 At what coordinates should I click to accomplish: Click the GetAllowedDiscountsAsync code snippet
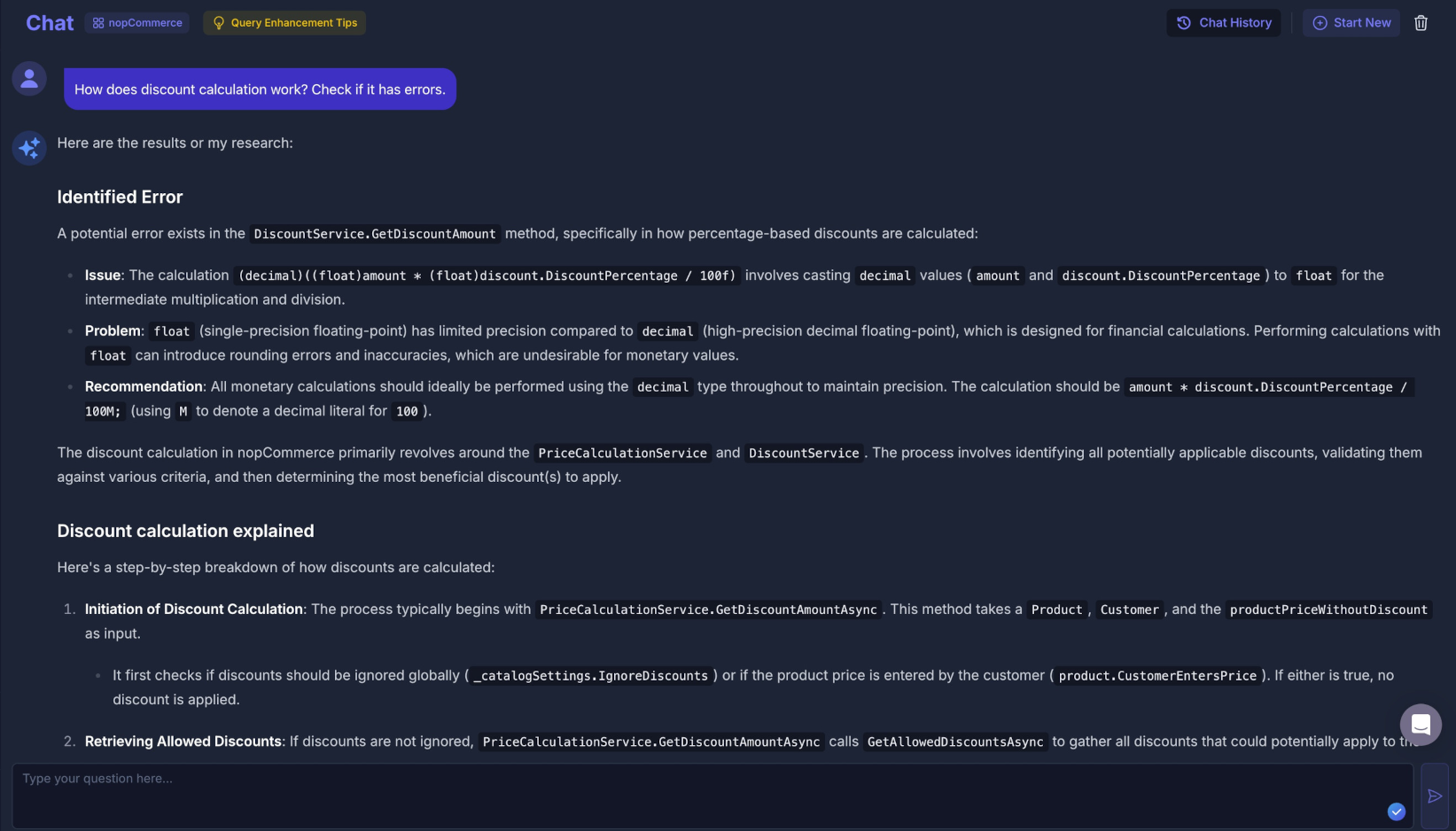[955, 742]
